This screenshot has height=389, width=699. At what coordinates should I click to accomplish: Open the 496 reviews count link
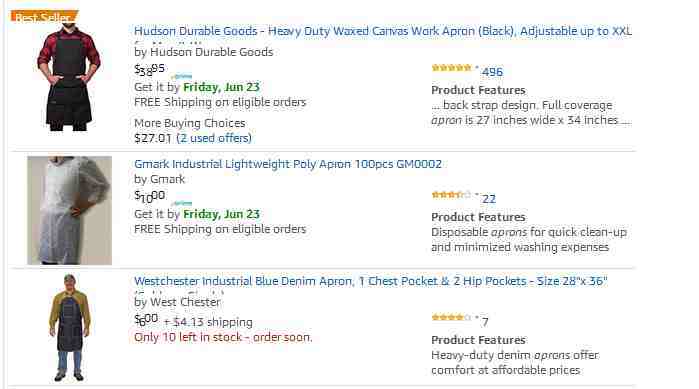492,72
